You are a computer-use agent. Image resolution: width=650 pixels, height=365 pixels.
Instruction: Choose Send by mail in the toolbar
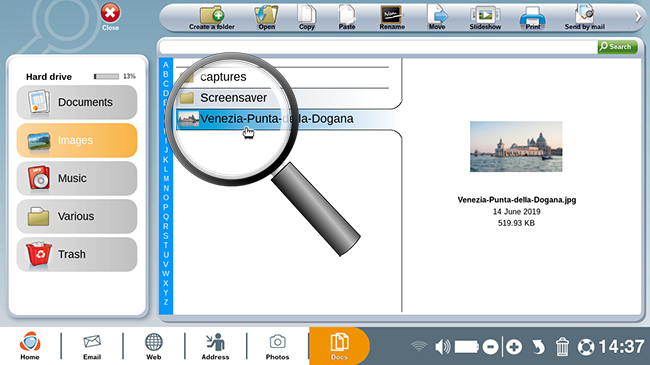pos(585,18)
